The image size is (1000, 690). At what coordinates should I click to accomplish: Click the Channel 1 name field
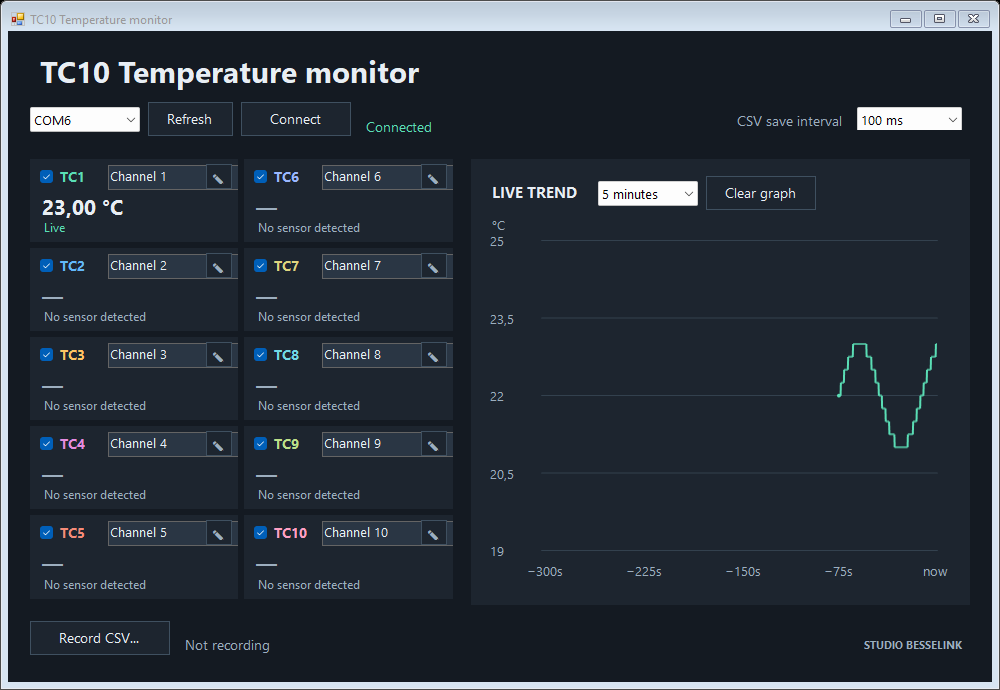click(157, 177)
